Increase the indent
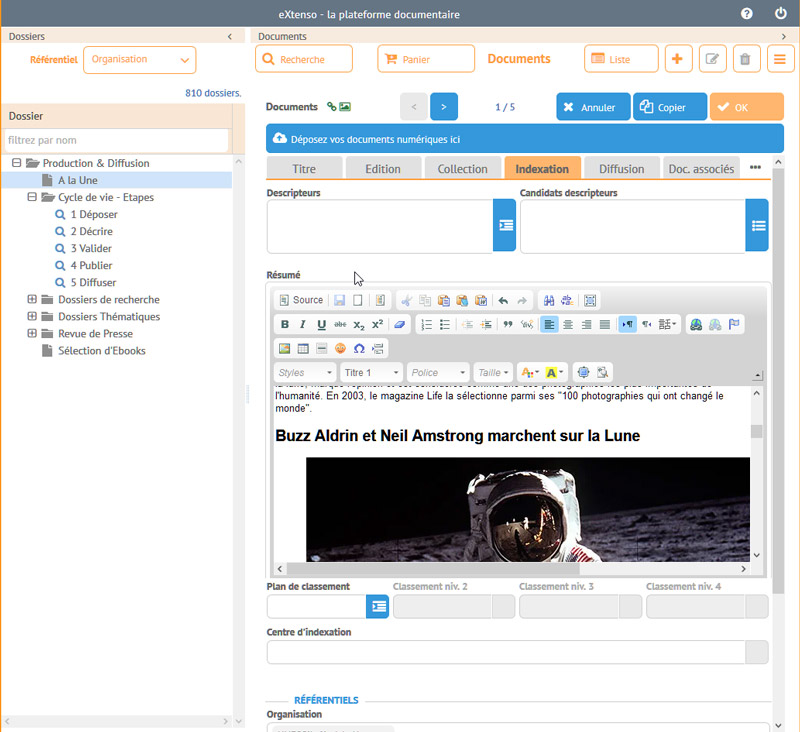The height and width of the screenshot is (732, 800). [x=486, y=324]
